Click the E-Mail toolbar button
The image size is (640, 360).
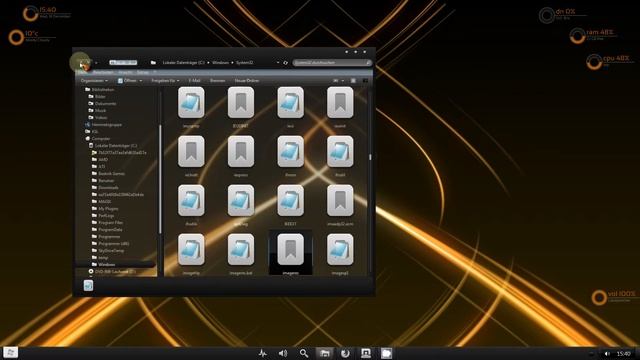[x=194, y=81]
